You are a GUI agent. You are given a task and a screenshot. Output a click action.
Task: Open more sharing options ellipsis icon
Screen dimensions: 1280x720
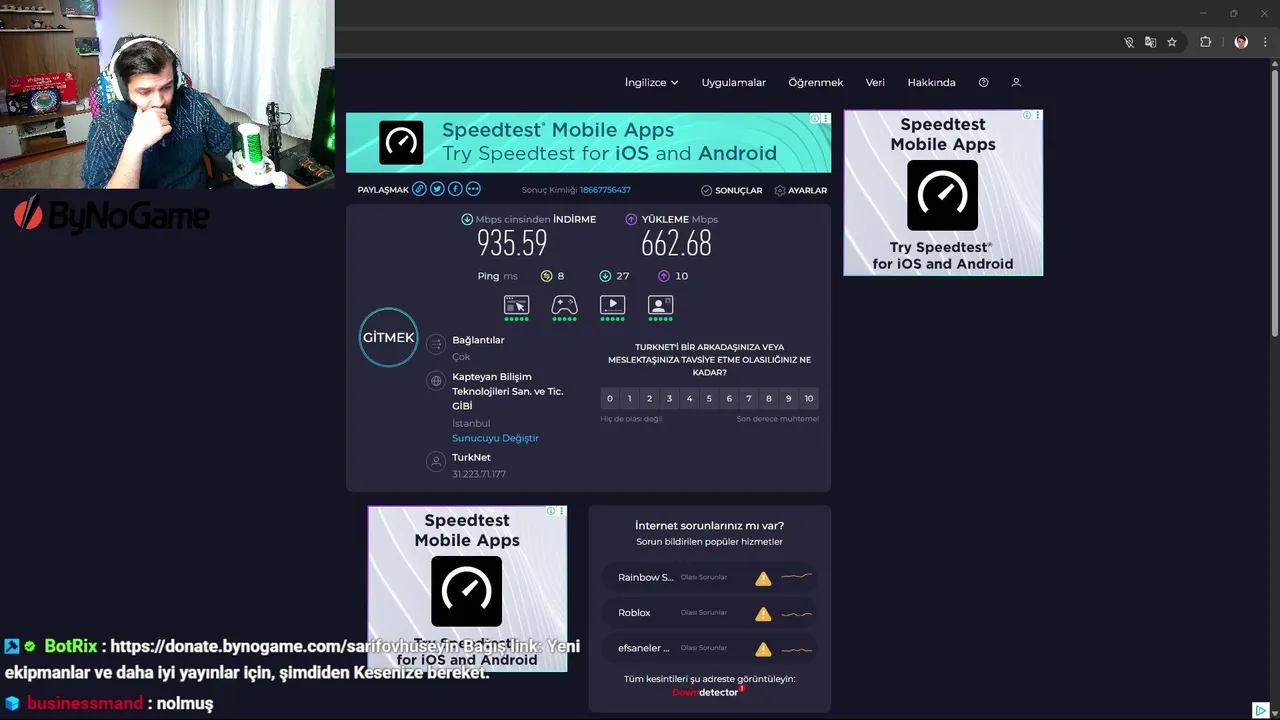tap(473, 189)
